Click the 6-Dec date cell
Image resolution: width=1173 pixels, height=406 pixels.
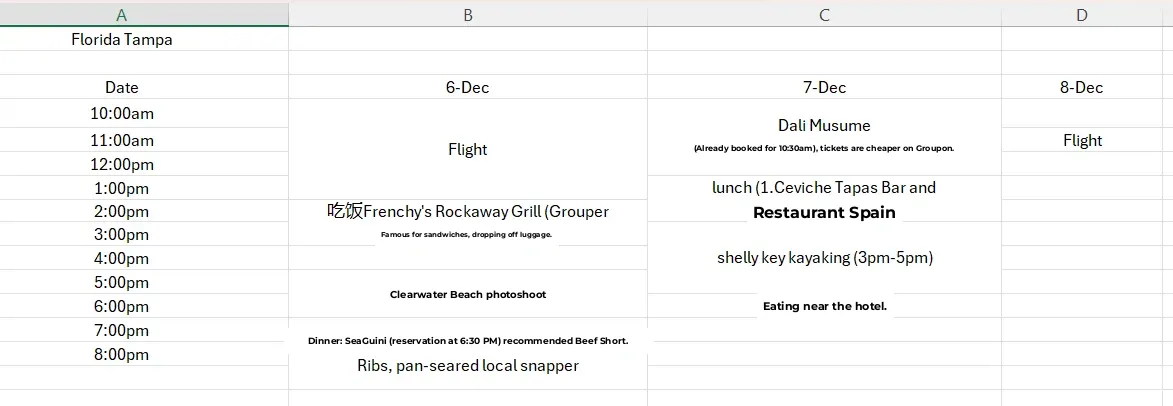[468, 88]
